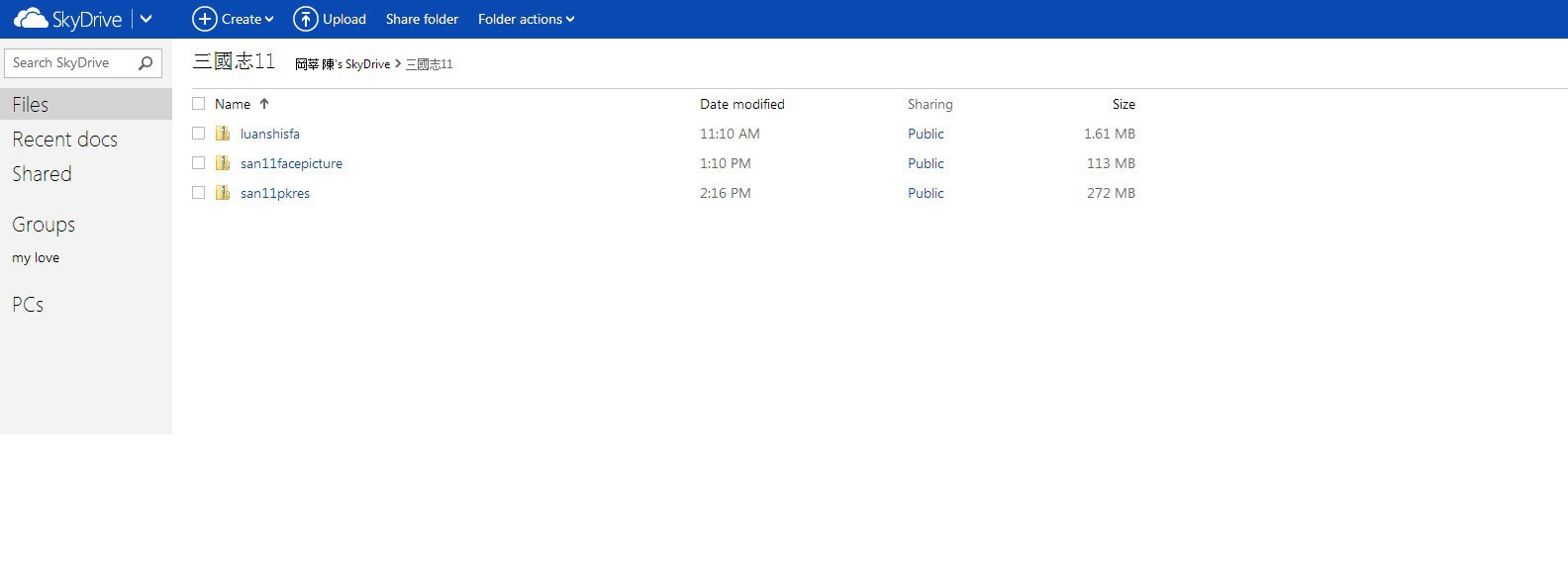
Task: Tick the san11facepicture row checkbox
Action: [199, 163]
